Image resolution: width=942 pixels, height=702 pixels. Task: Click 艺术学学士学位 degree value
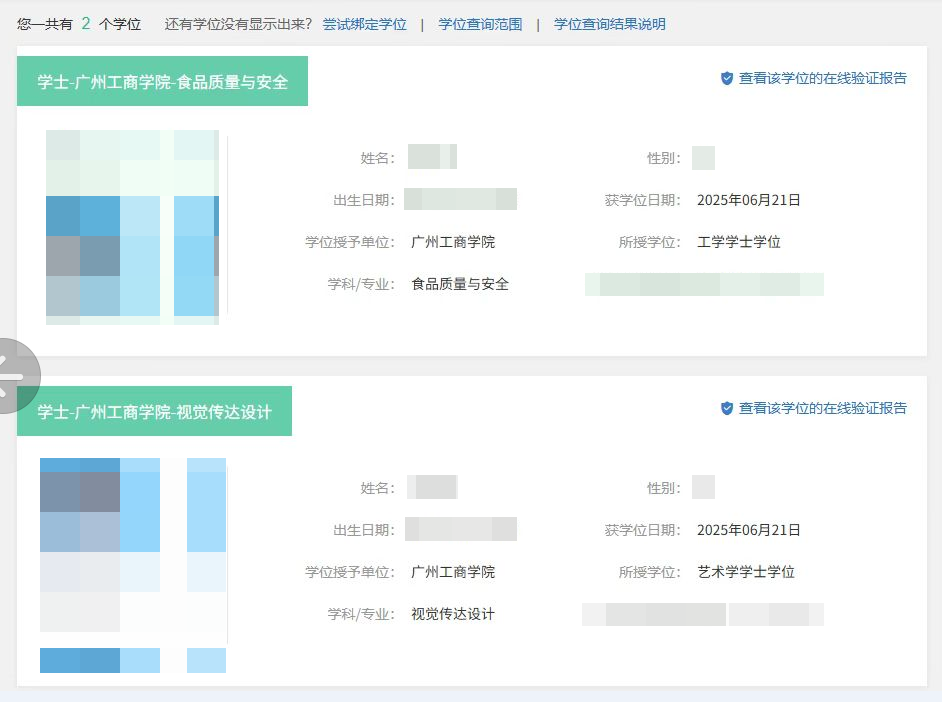(746, 572)
